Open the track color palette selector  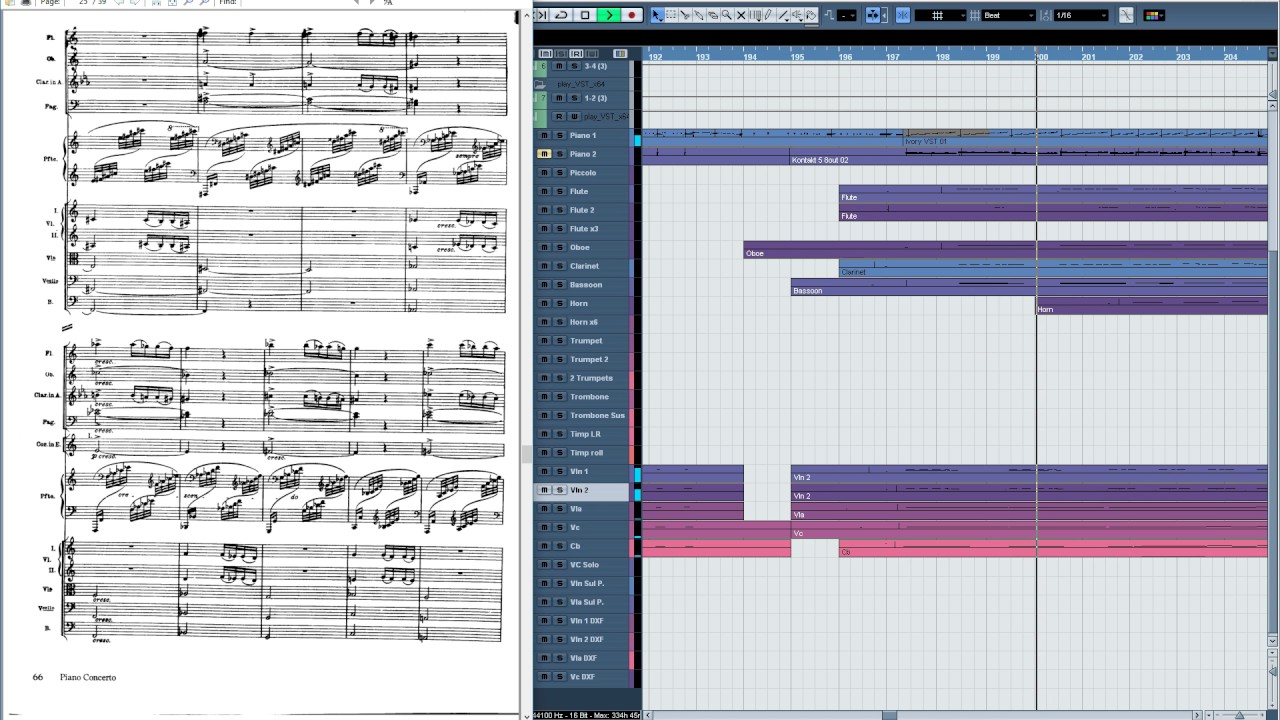pyautogui.click(x=1153, y=15)
